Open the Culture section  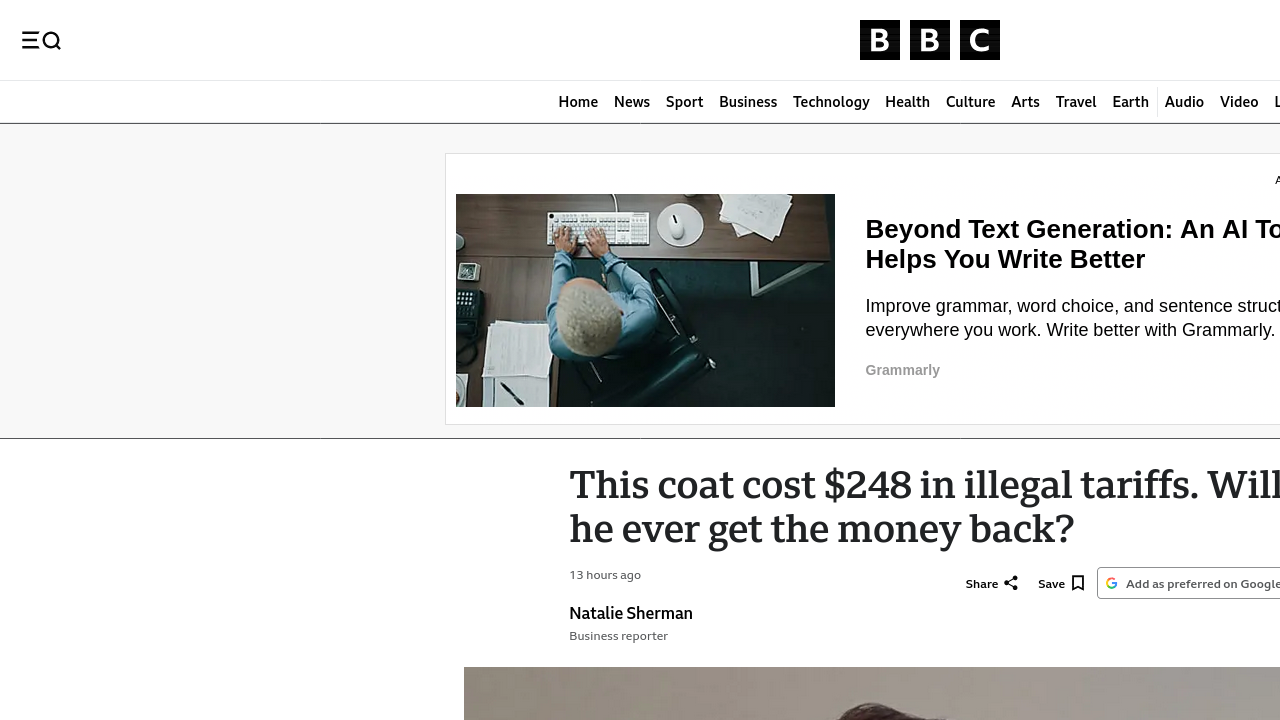(x=971, y=102)
